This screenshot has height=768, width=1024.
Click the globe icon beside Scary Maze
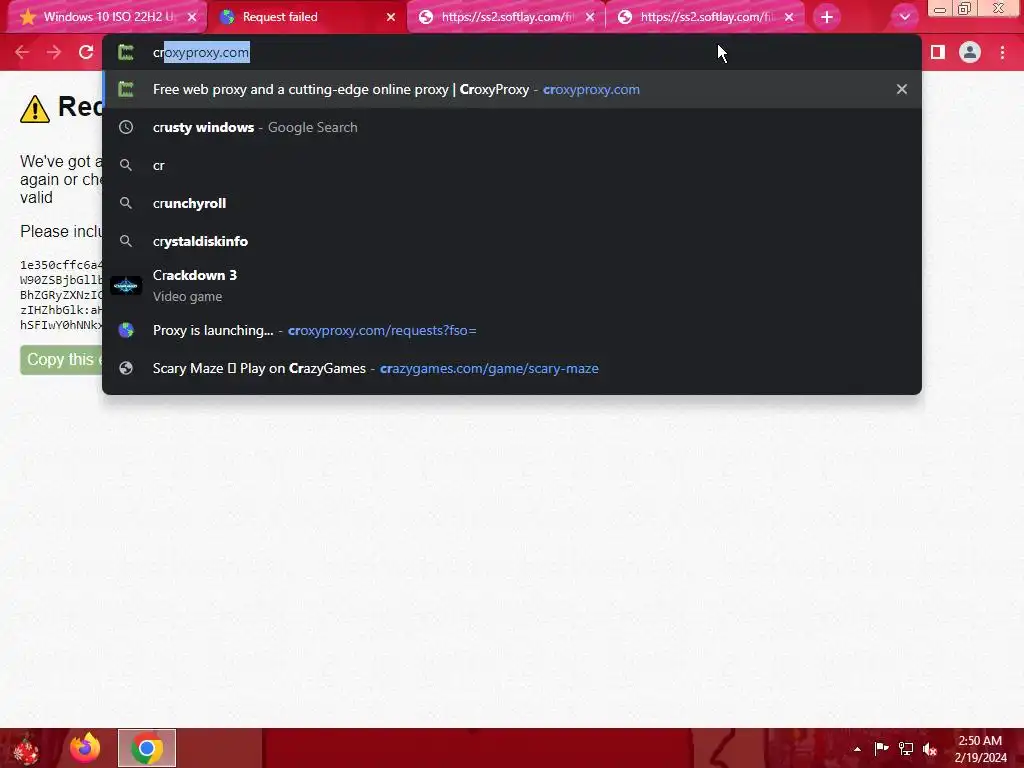(x=126, y=368)
